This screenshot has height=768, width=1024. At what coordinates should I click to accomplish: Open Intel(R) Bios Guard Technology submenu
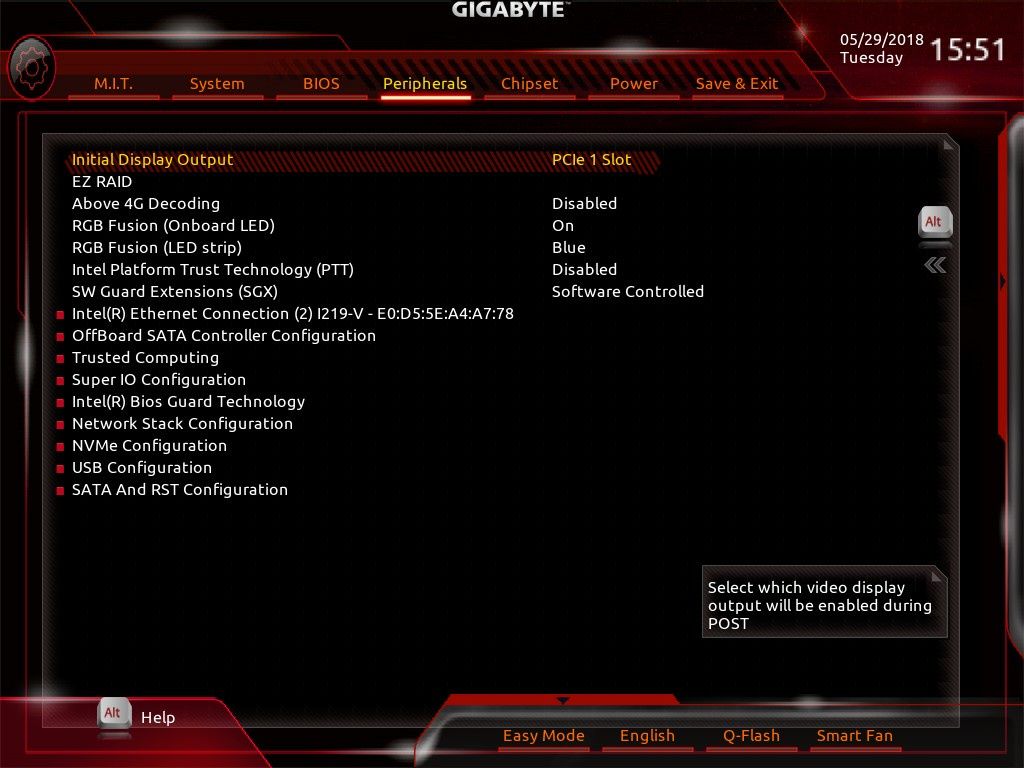188,402
